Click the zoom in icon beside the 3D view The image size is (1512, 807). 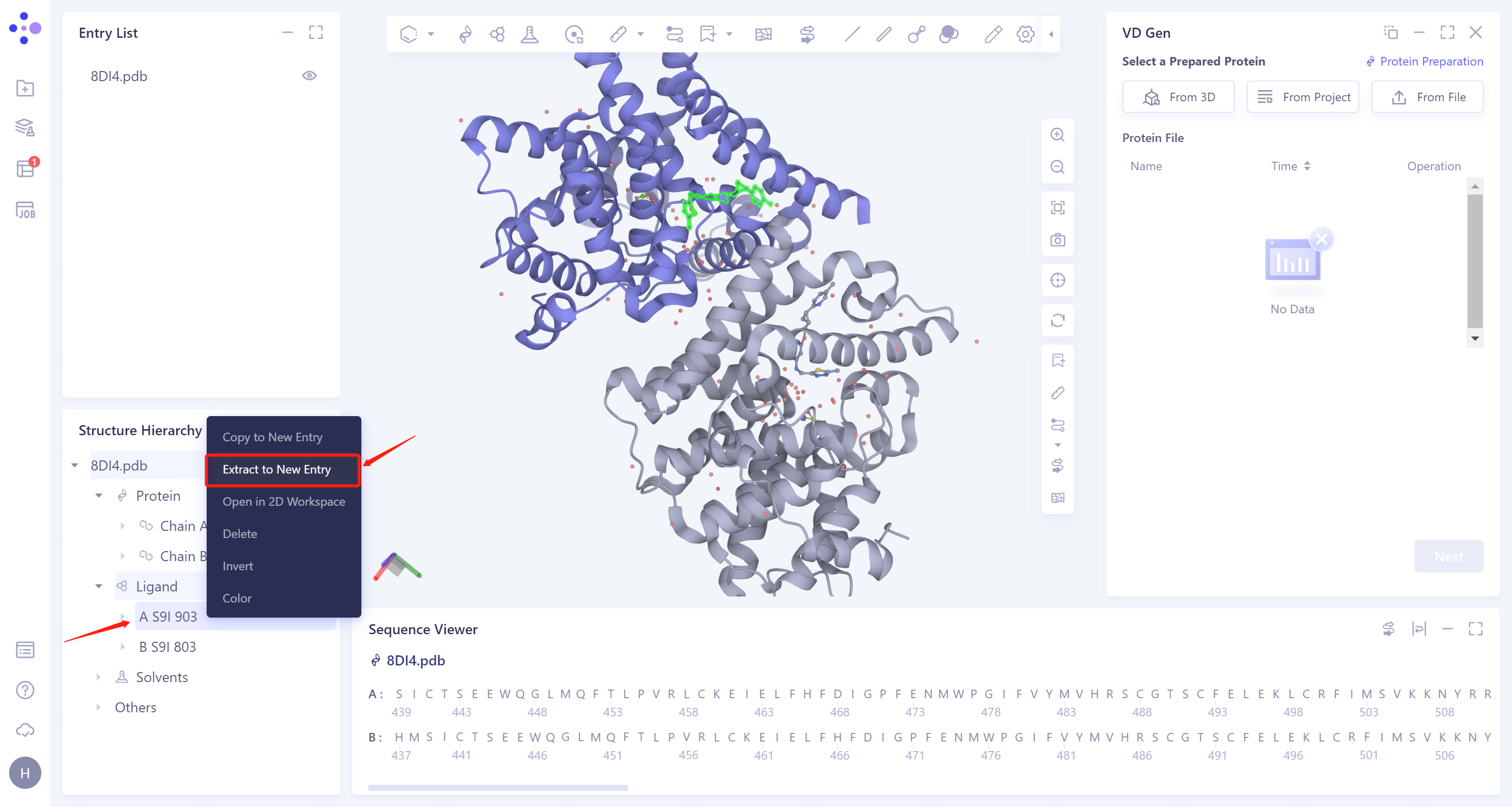tap(1057, 134)
